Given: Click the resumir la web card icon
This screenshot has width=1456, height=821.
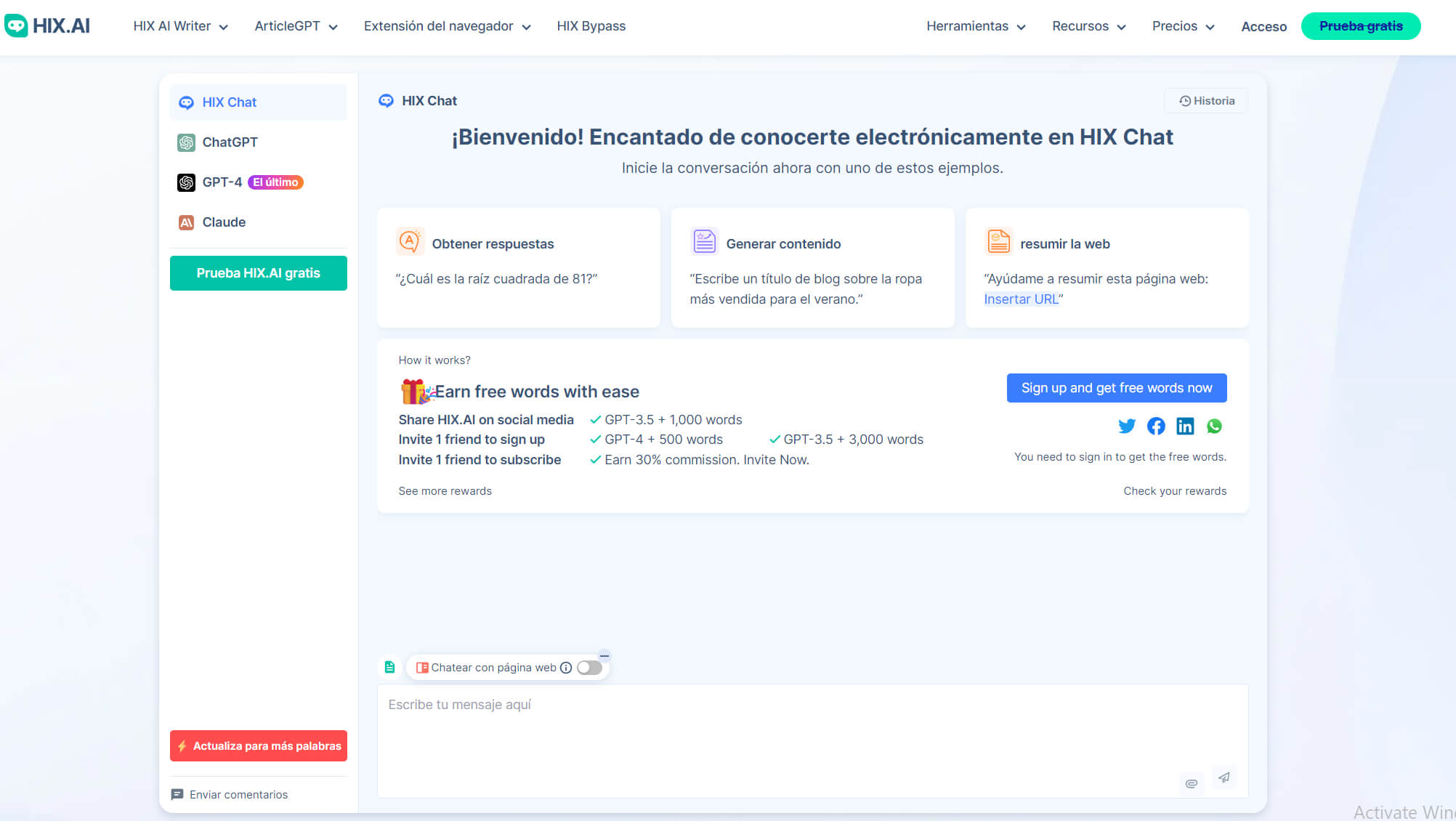Looking at the screenshot, I should [998, 241].
